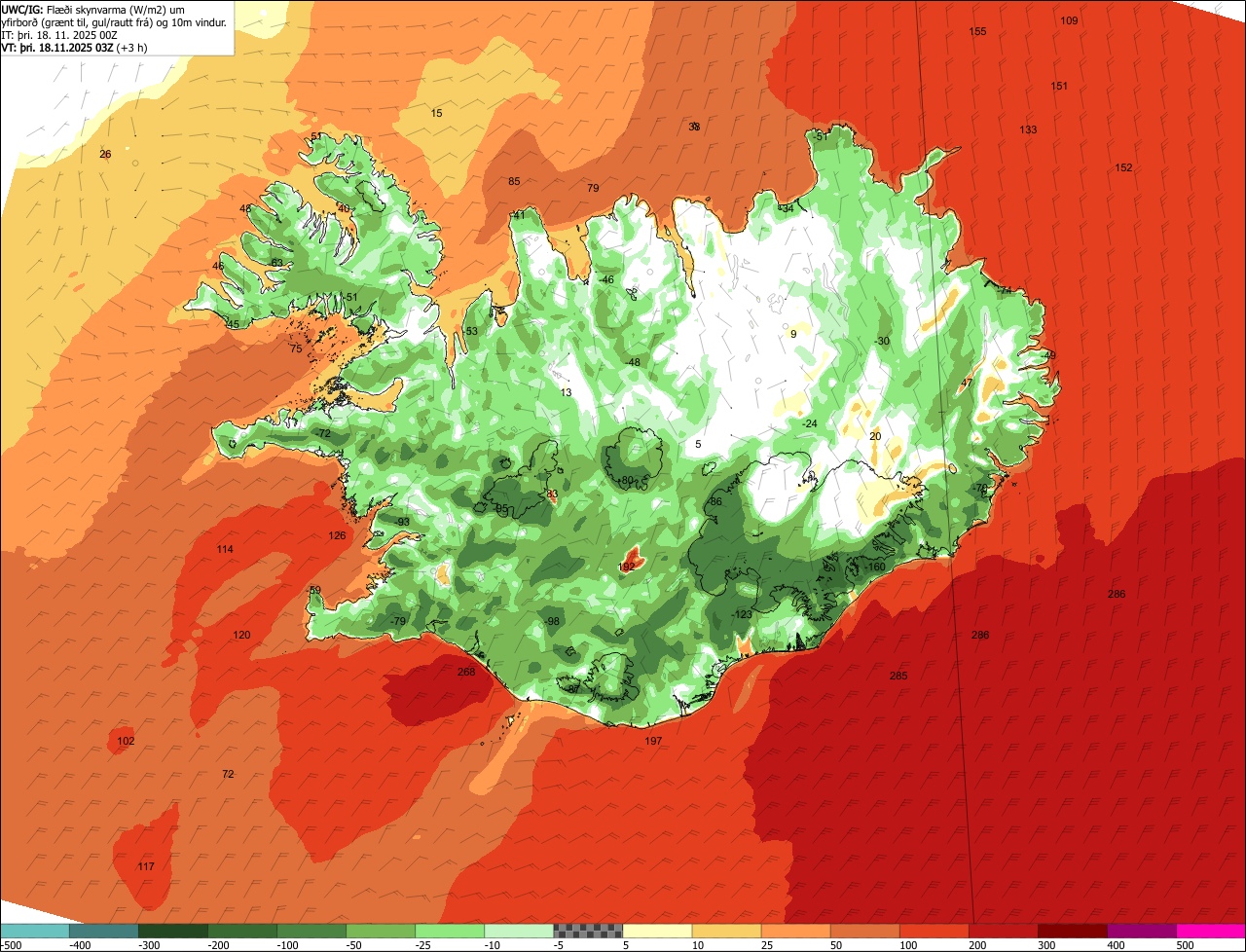Click the map value '-160' near the southeast coast

pyautogui.click(x=875, y=568)
